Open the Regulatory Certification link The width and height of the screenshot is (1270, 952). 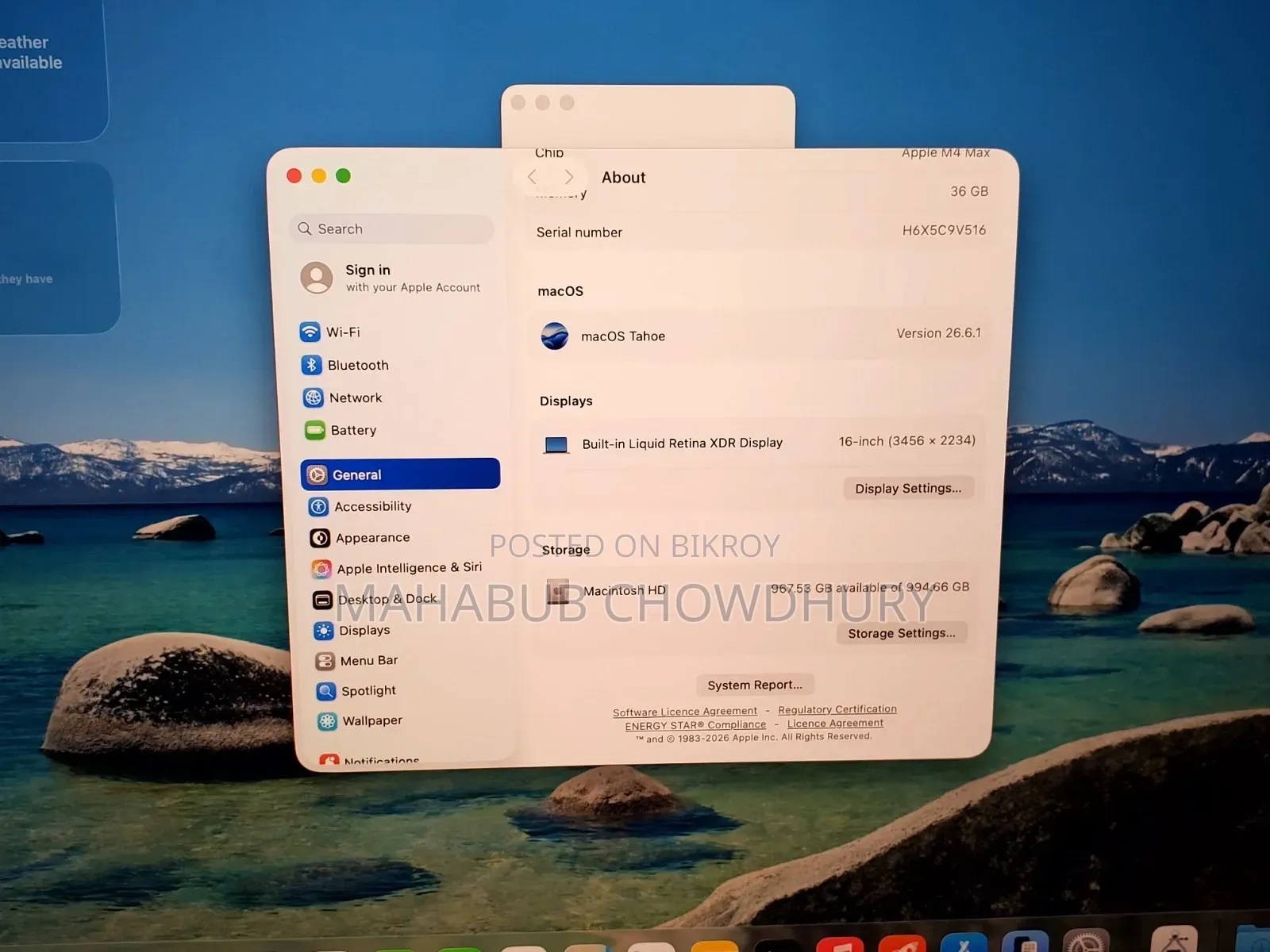(837, 709)
